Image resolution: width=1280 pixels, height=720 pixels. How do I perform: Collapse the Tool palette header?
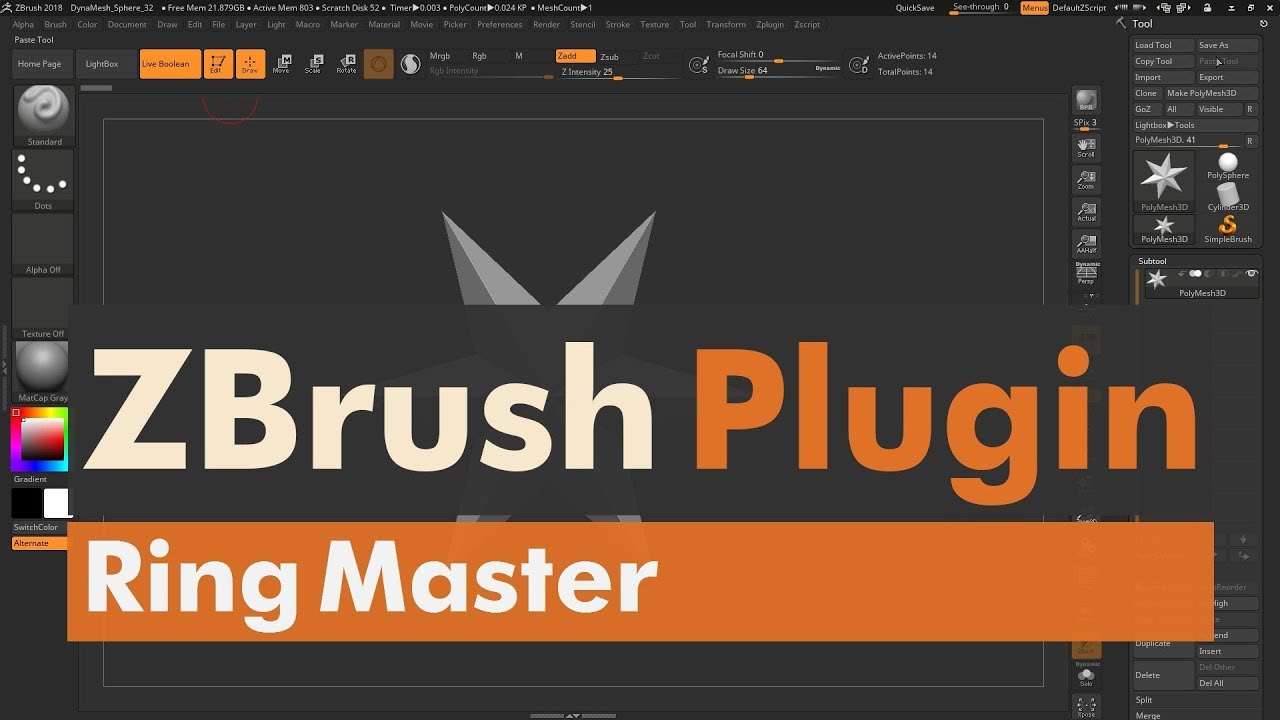[1142, 24]
